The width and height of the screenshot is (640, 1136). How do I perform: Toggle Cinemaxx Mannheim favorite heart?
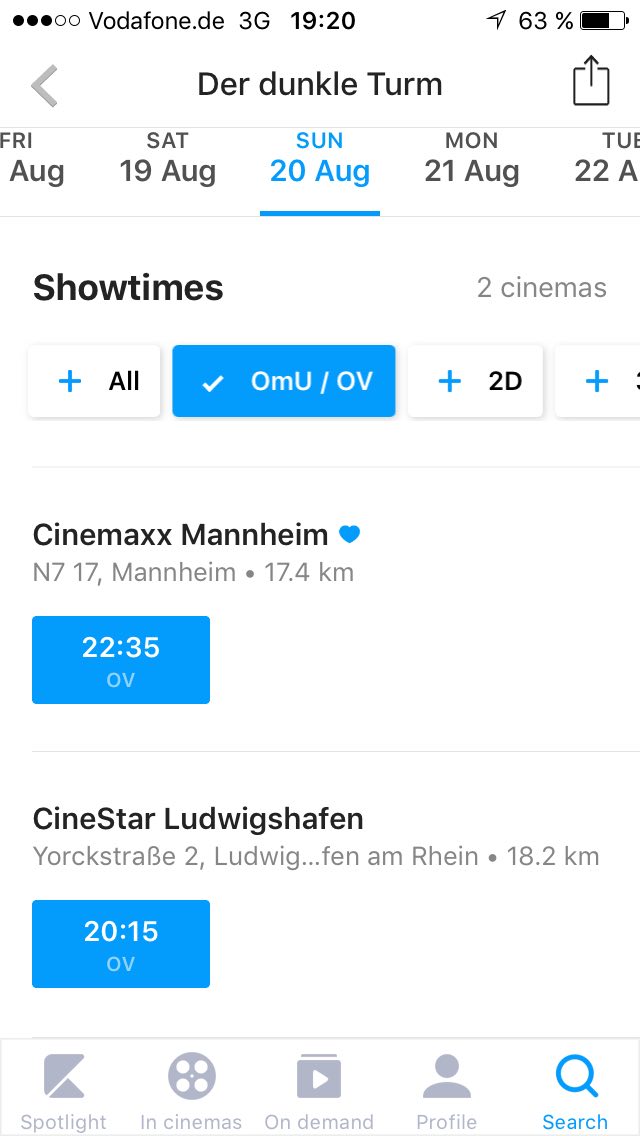349,534
